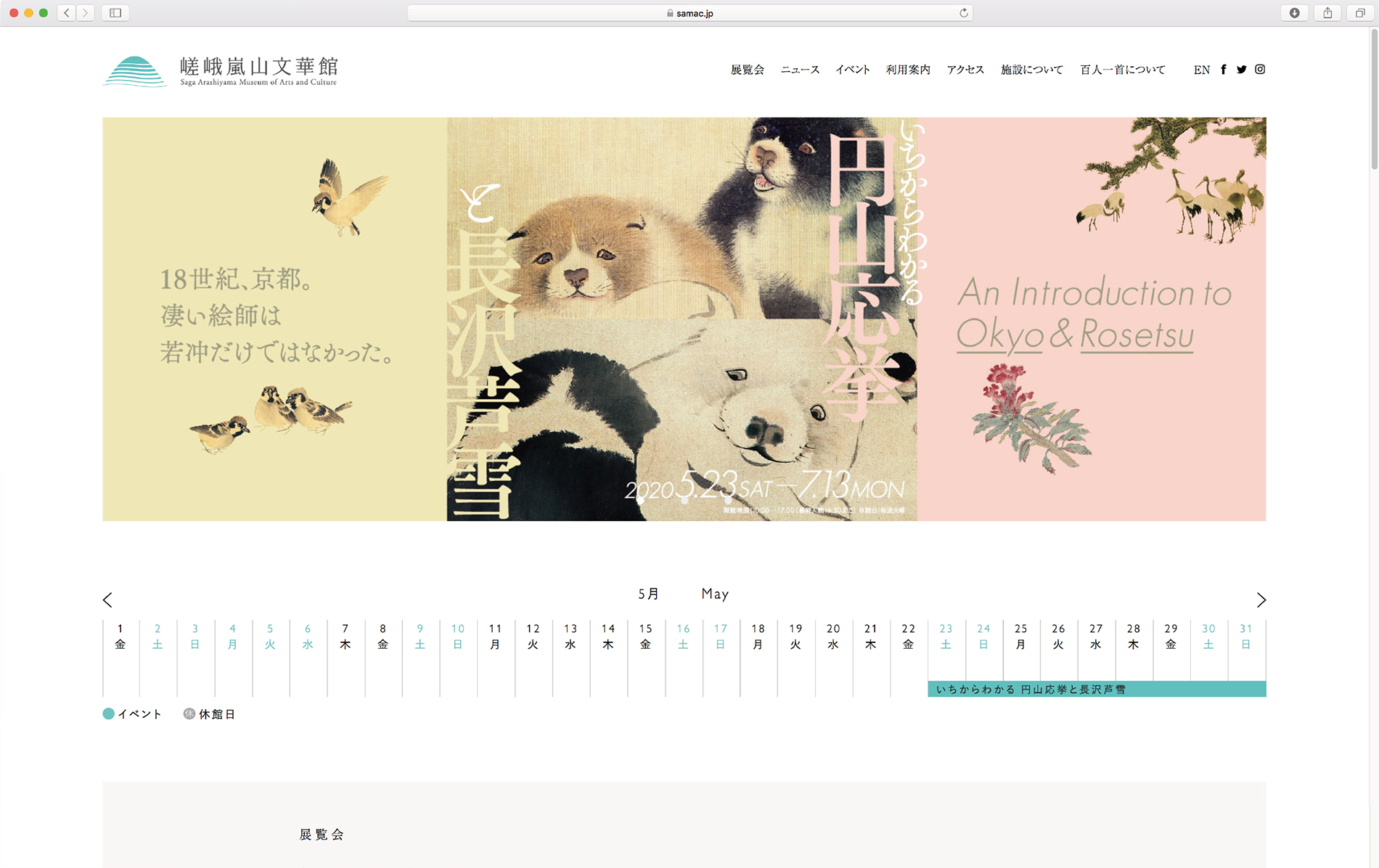
Task: Open the イベント menu item
Action: (853, 70)
